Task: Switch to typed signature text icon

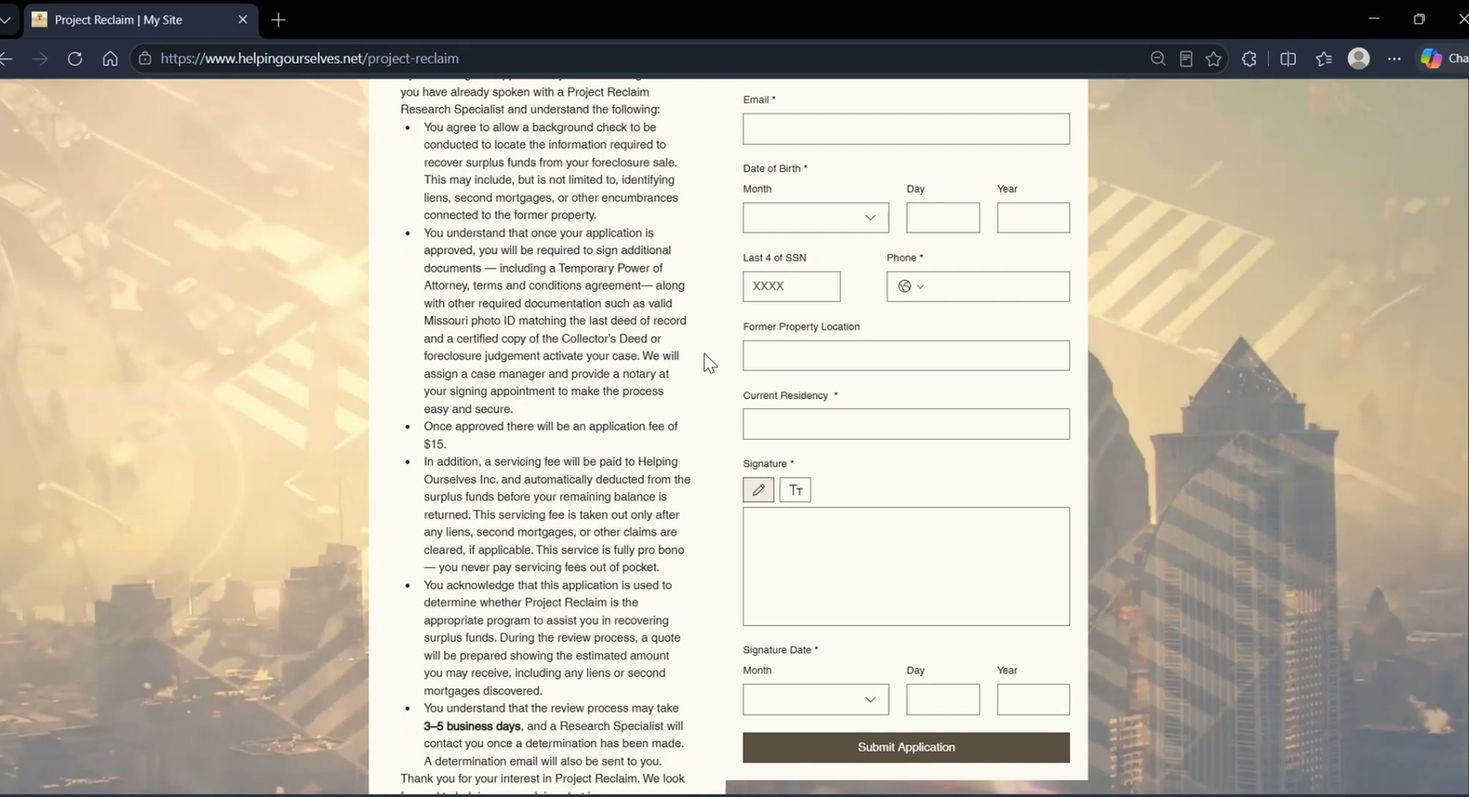Action: [x=795, y=490]
